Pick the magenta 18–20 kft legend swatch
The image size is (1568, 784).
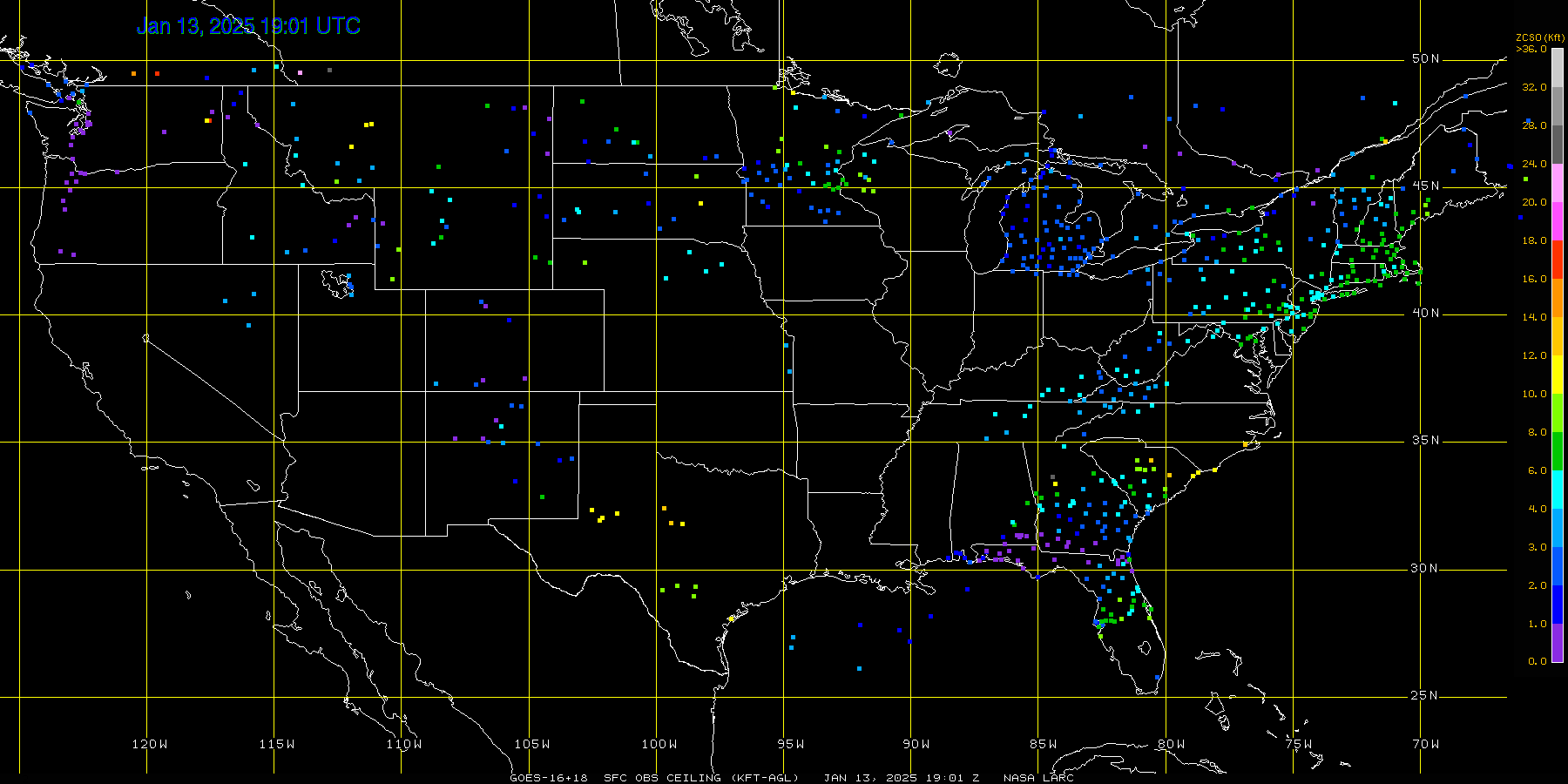pos(1558,221)
